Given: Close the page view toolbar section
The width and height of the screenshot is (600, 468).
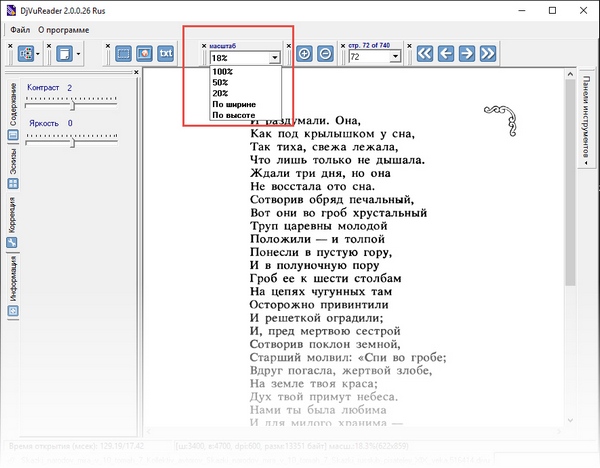Looking at the screenshot, I should 49,46.
